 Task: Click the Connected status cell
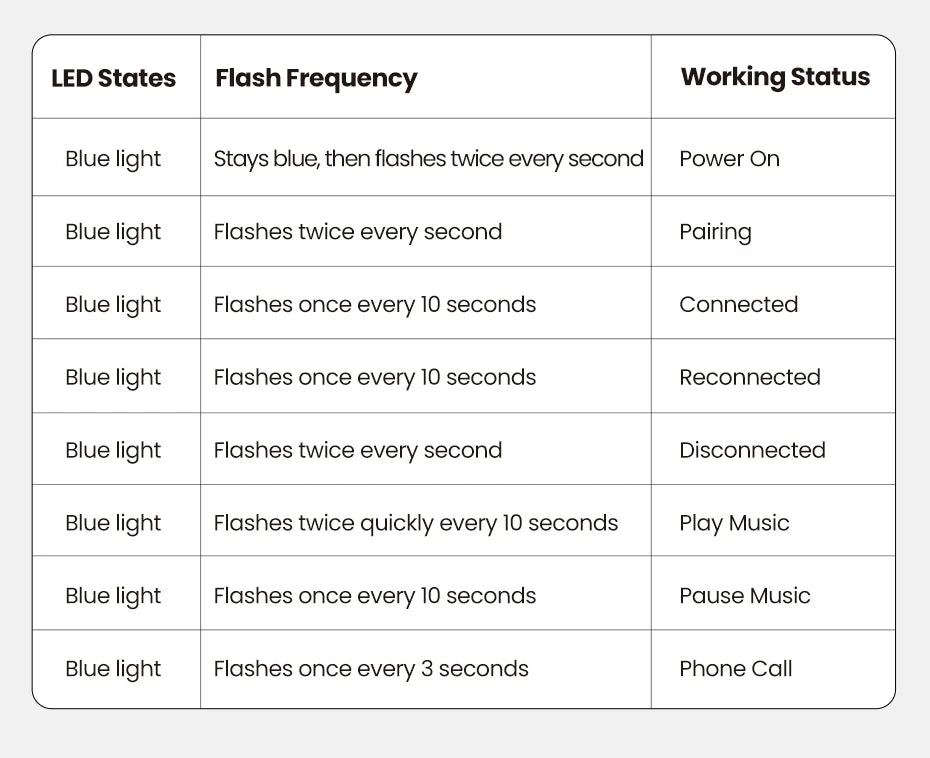coord(738,304)
